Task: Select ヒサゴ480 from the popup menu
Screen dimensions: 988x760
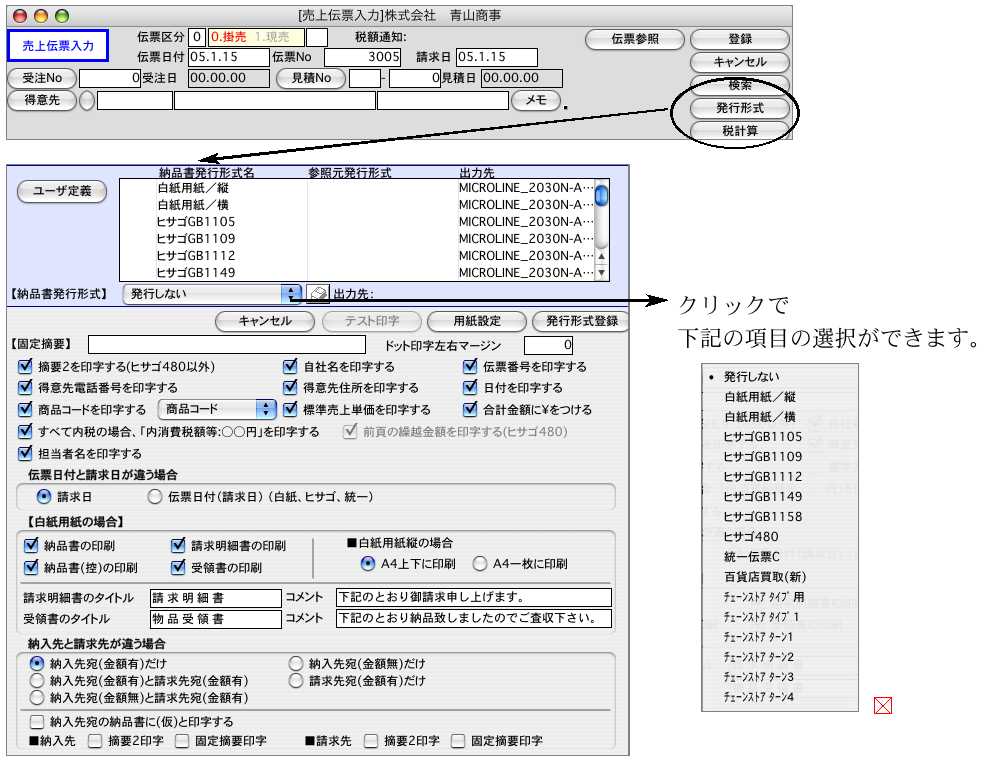Action: pyautogui.click(x=750, y=537)
